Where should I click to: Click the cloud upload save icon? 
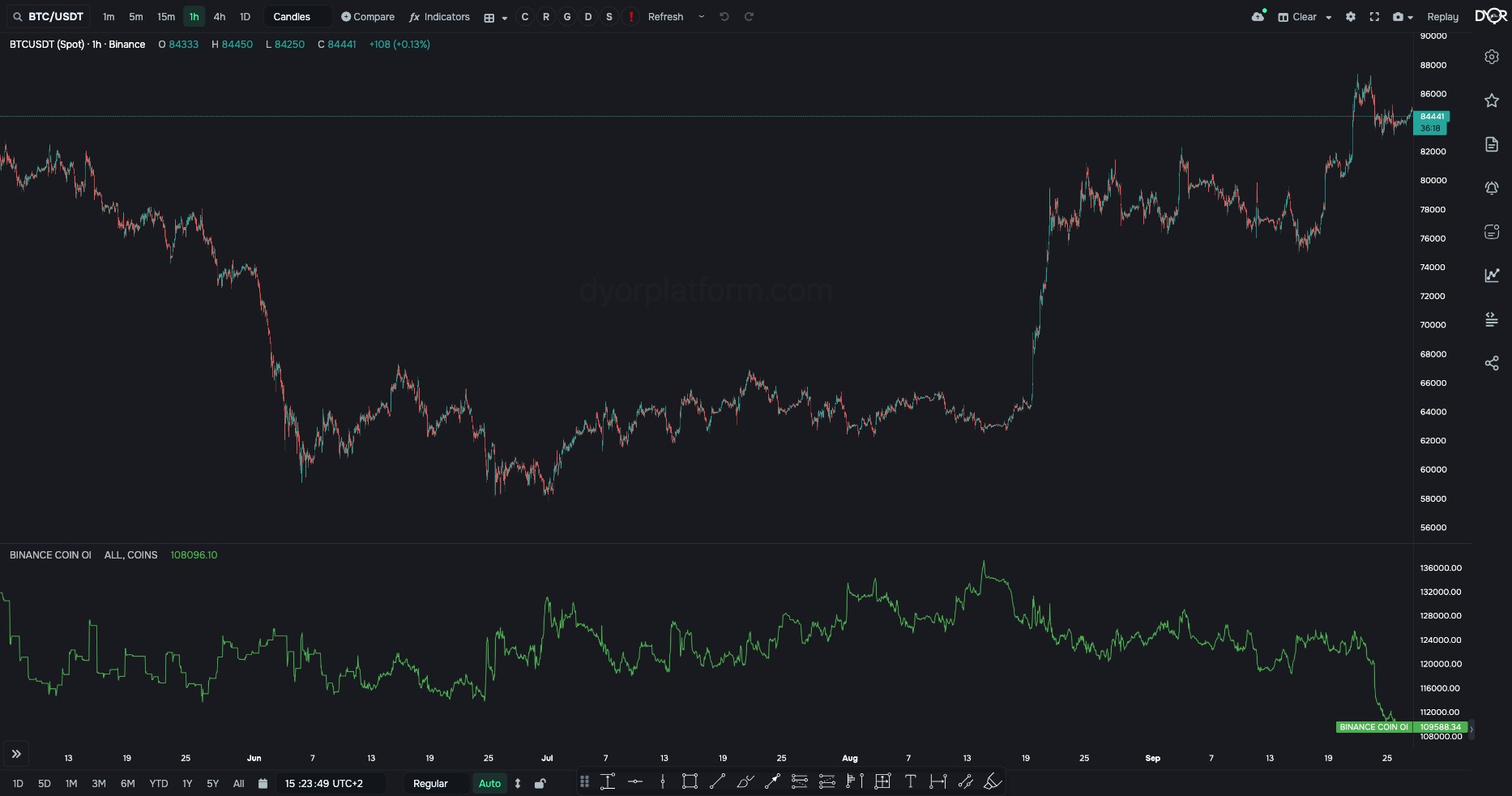(x=1258, y=16)
